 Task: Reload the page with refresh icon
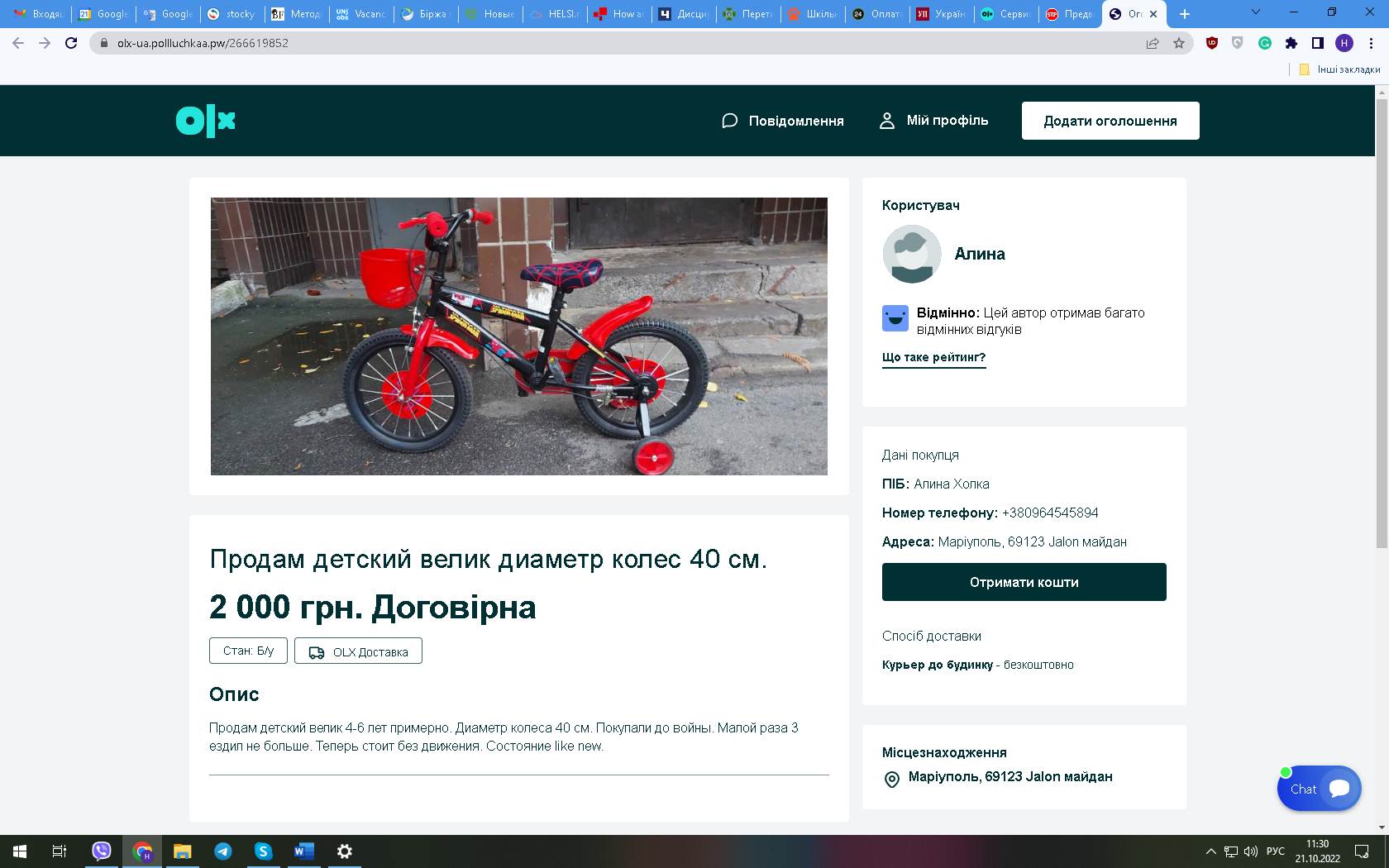[71, 43]
